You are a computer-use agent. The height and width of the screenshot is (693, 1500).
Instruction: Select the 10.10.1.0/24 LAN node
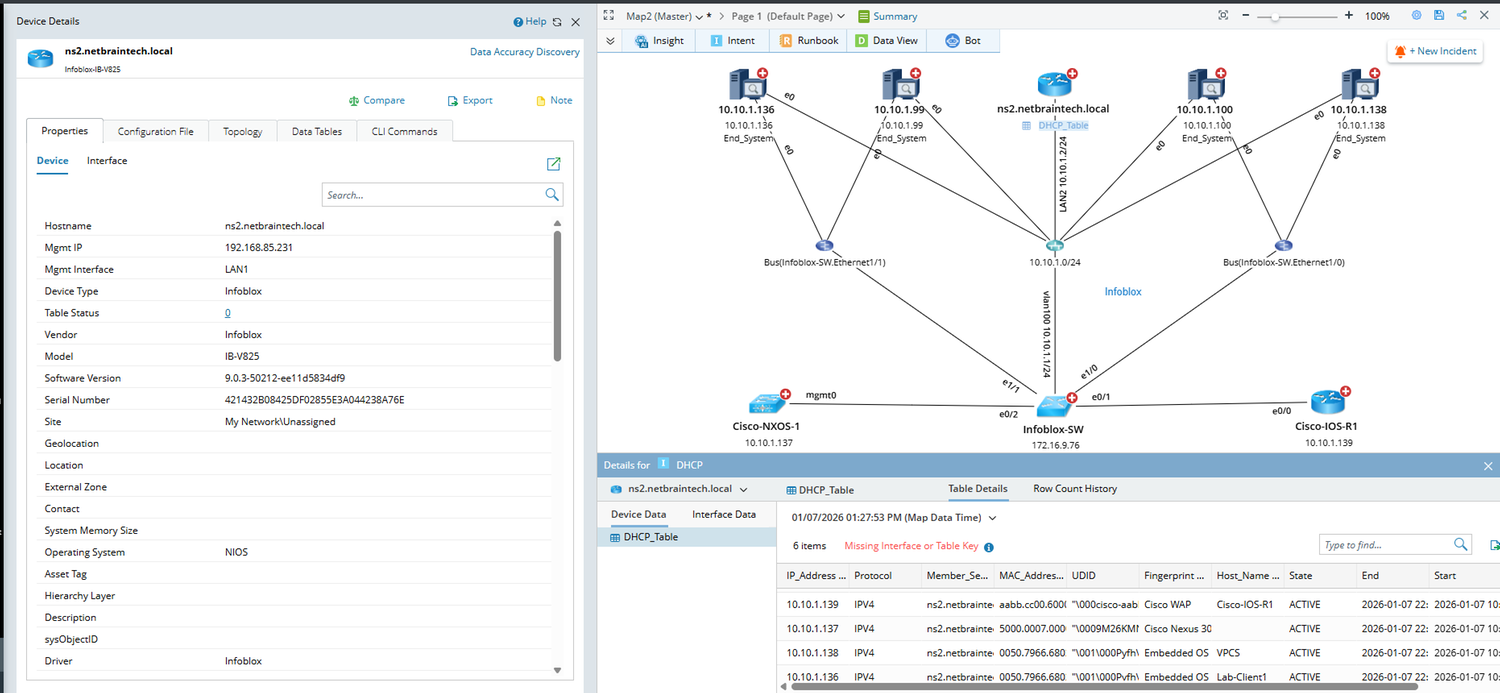1053,245
